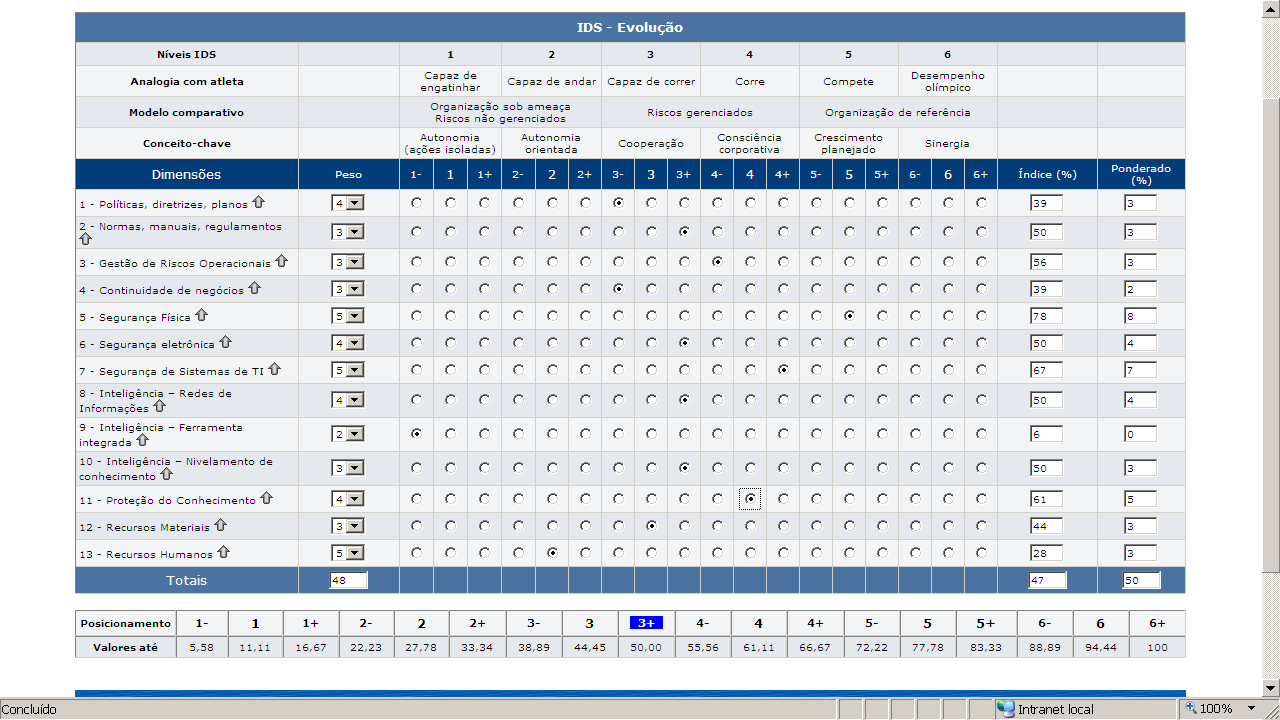Click the Dimensões column header
1280x720 pixels.
click(x=186, y=174)
